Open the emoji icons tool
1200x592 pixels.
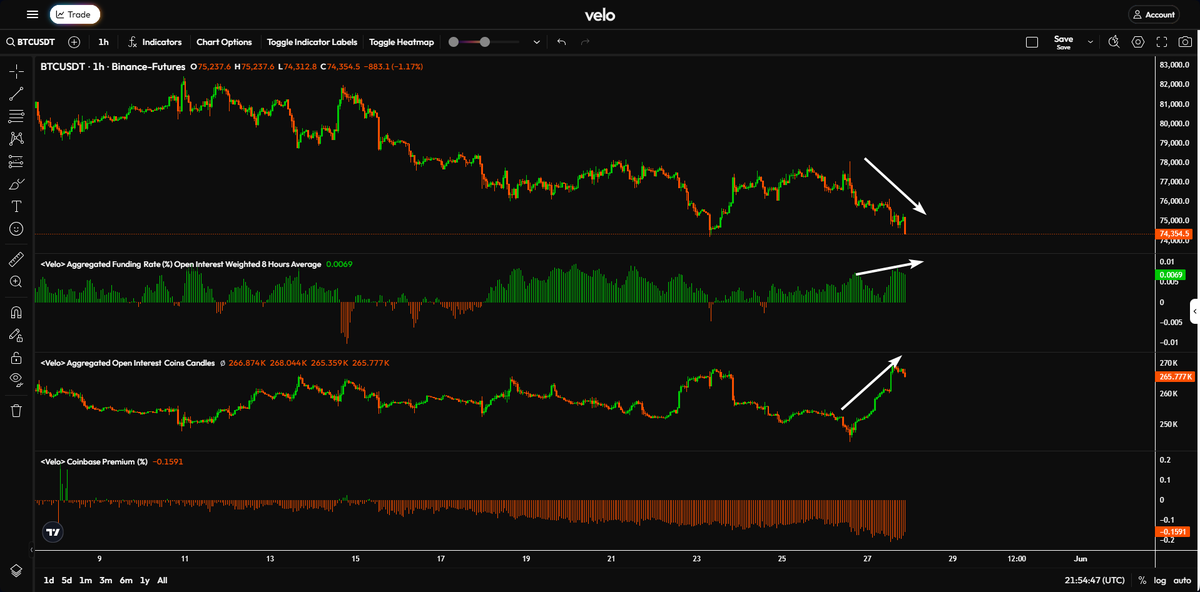[16, 229]
